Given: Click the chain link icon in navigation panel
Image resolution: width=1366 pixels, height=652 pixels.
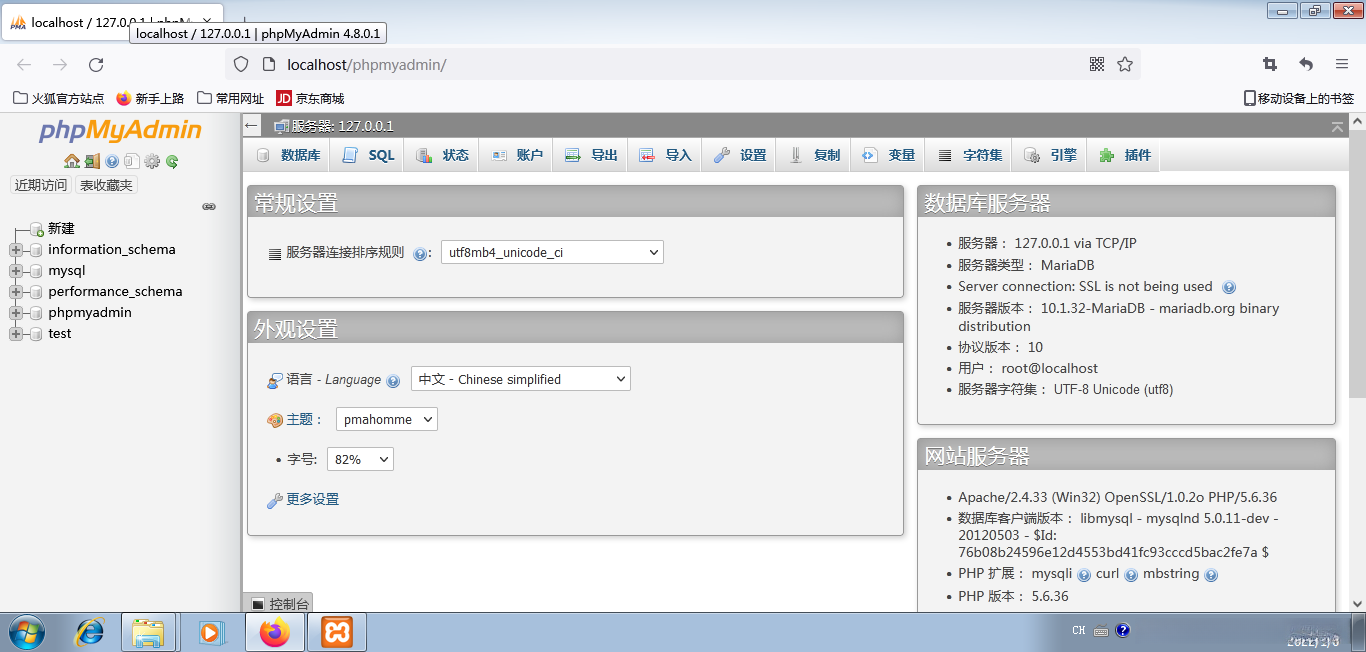Looking at the screenshot, I should tap(209, 207).
